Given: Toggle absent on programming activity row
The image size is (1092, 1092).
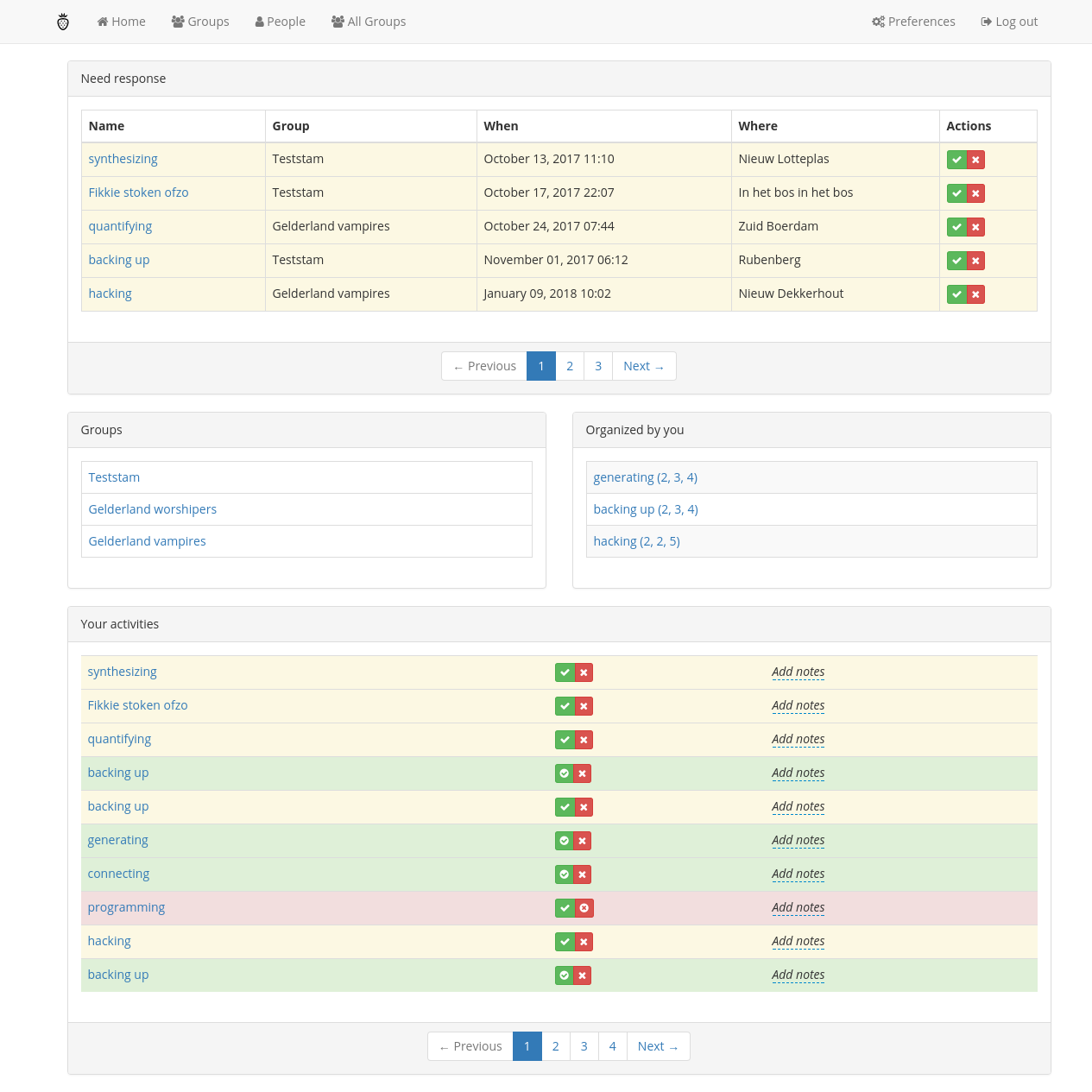Looking at the screenshot, I should tap(584, 908).
